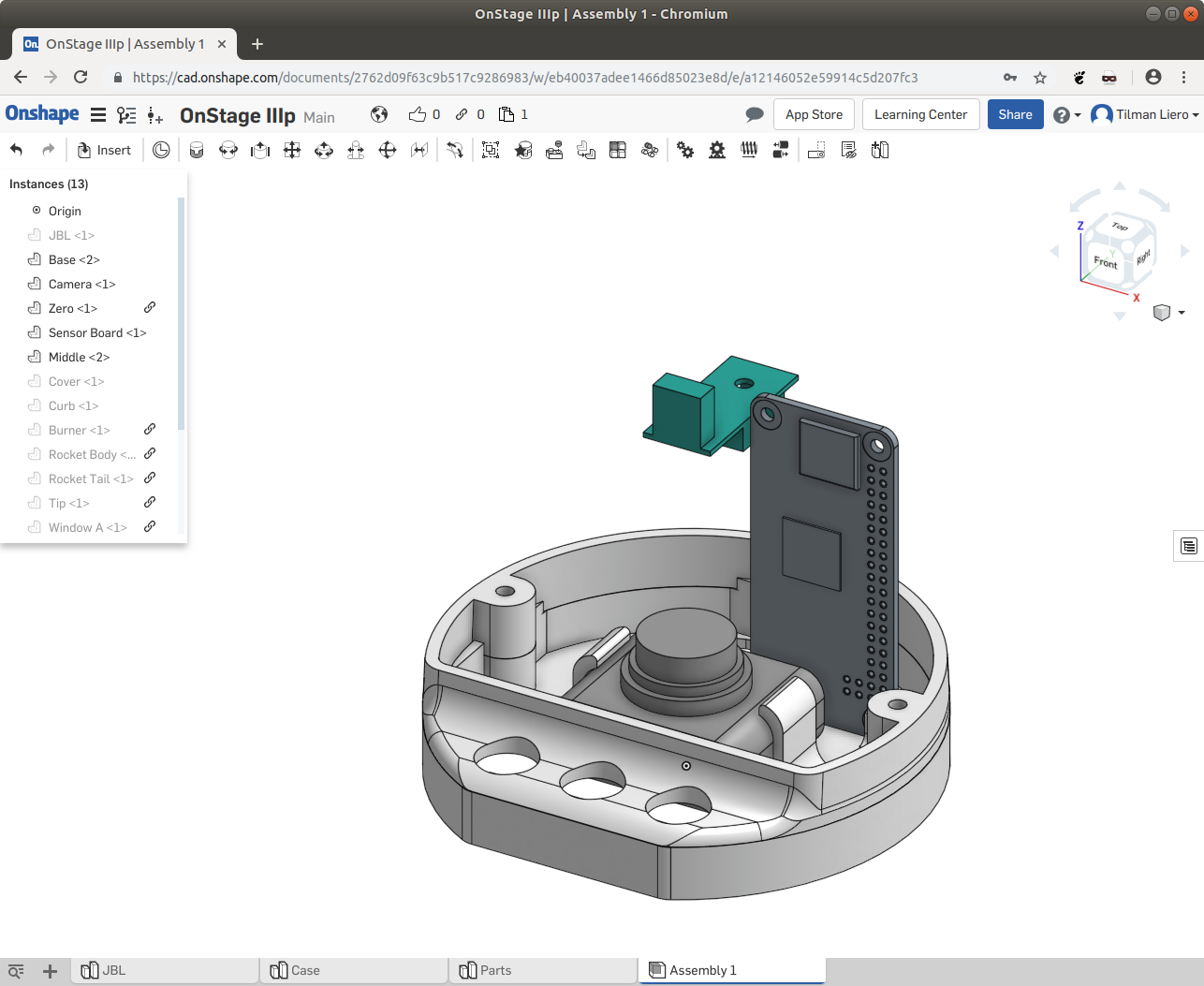Open the comments speech bubble
The height and width of the screenshot is (986, 1204).
tap(755, 114)
